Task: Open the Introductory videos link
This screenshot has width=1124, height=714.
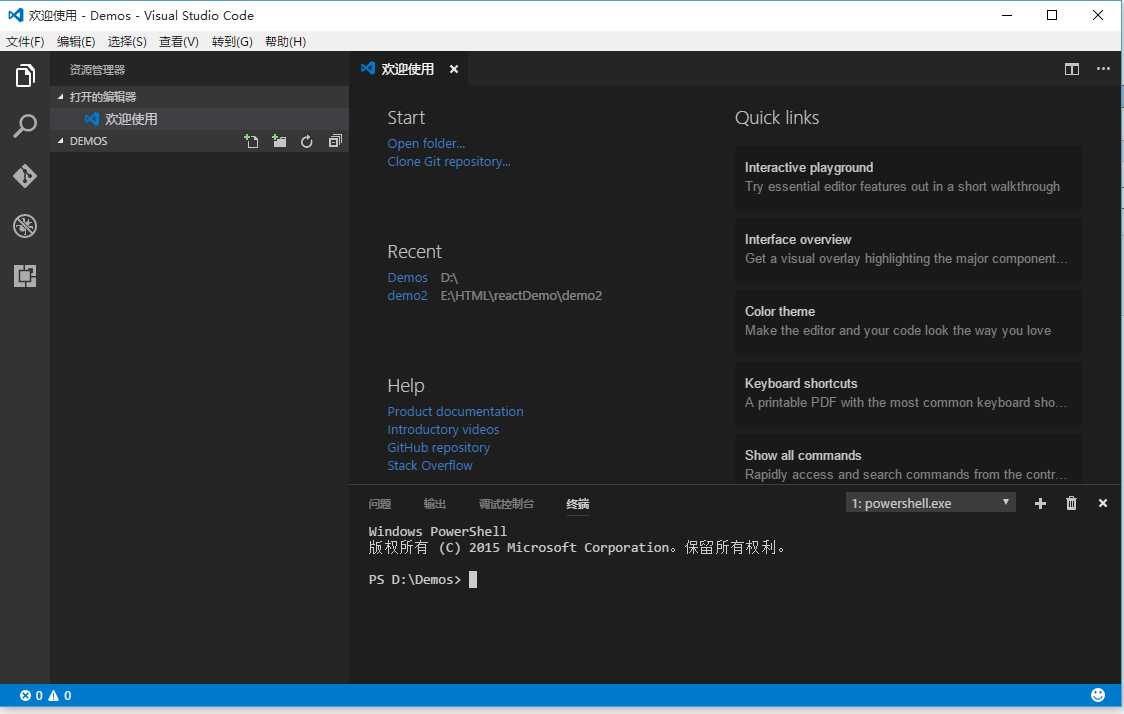Action: (443, 429)
